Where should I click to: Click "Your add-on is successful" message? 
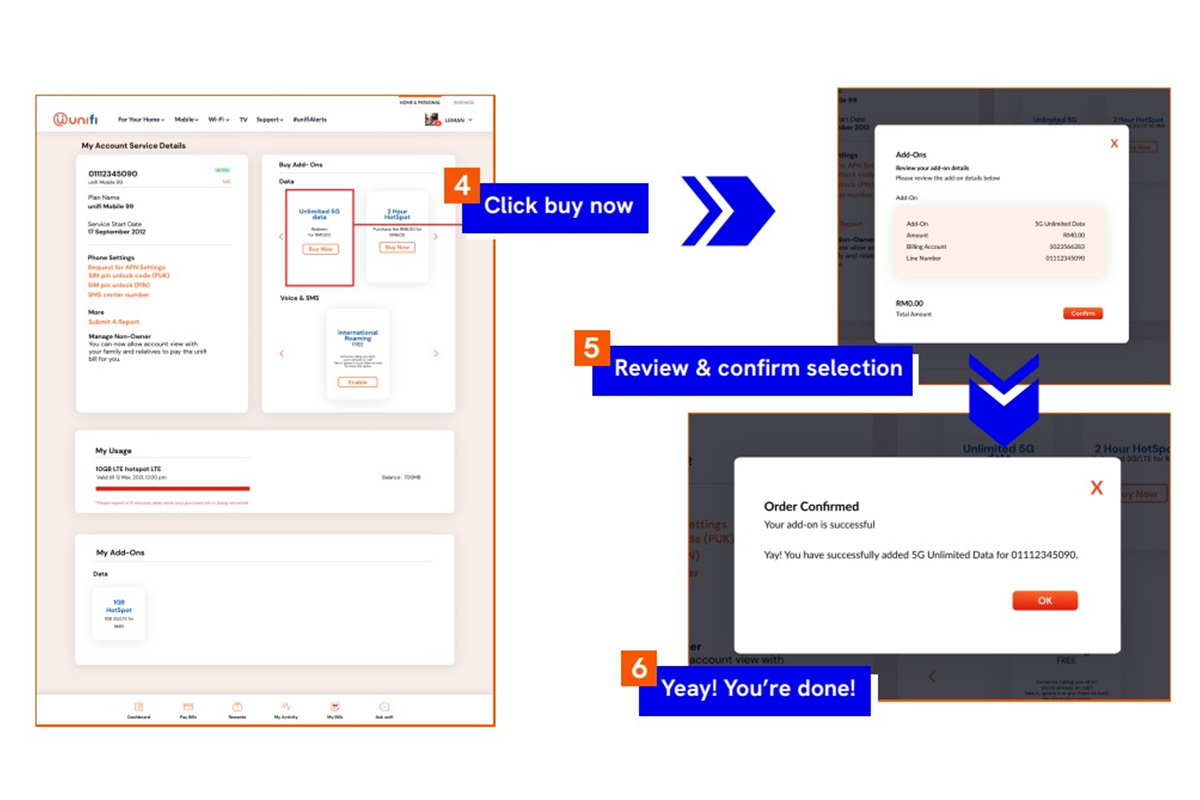pyautogui.click(x=819, y=525)
